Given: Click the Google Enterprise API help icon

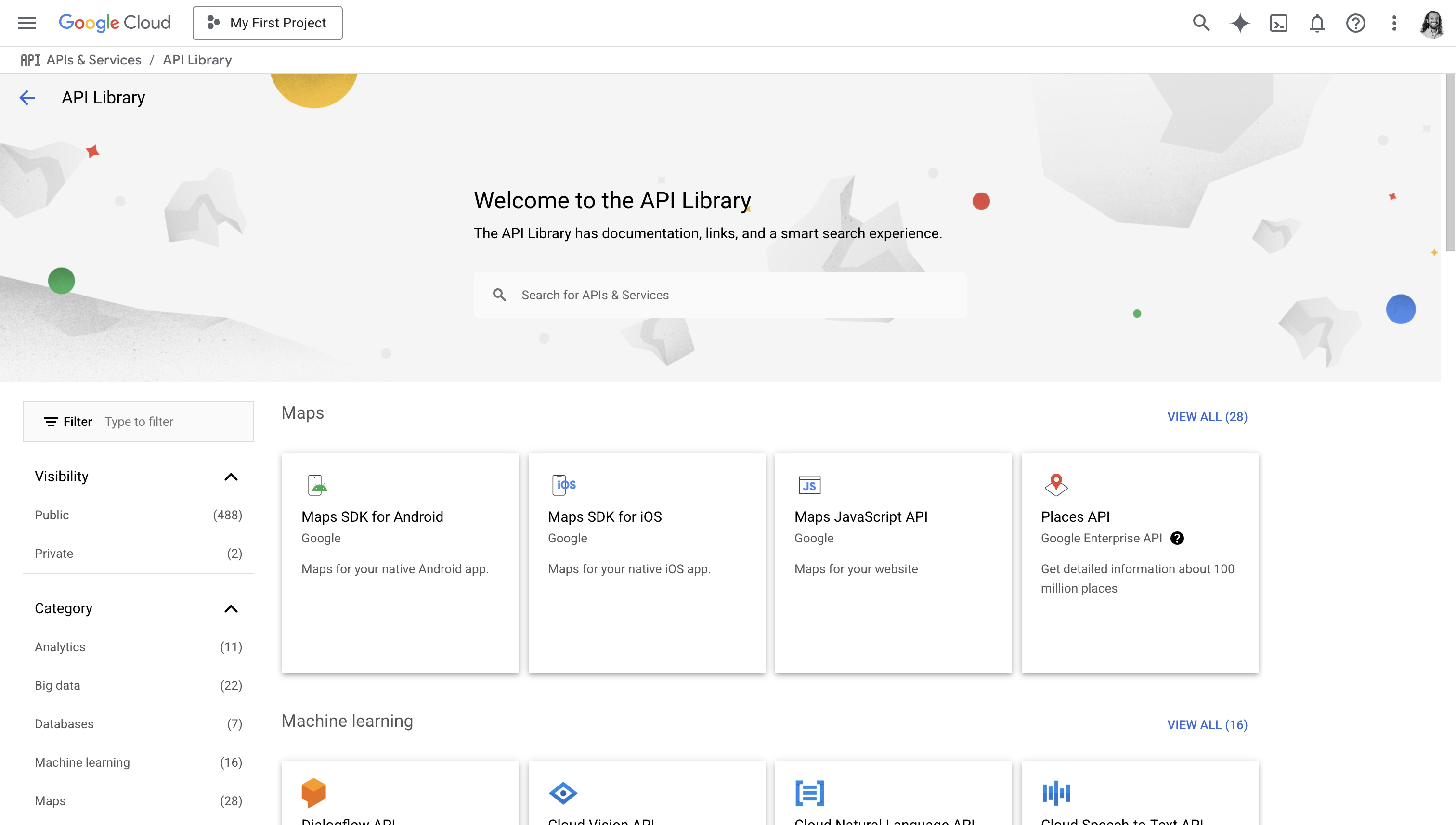Looking at the screenshot, I should click(1177, 538).
